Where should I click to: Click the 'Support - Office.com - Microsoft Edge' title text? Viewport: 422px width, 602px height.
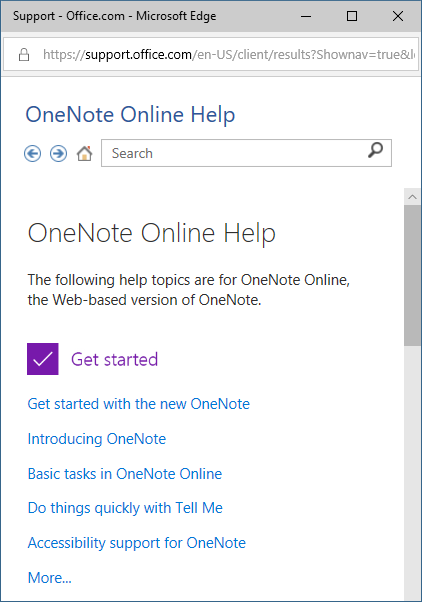pos(114,16)
